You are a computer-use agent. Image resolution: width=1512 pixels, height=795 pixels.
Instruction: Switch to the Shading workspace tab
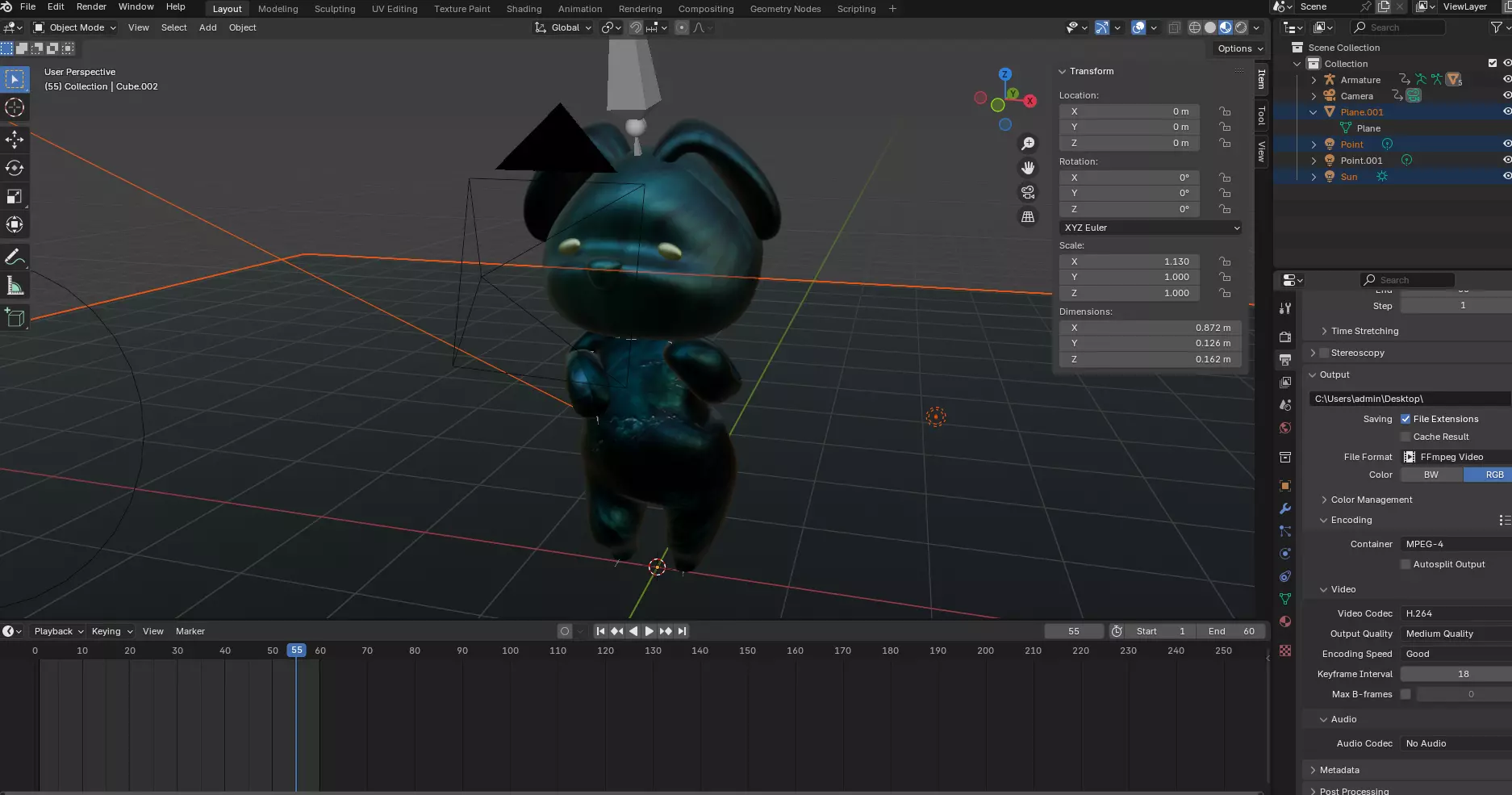pyautogui.click(x=524, y=9)
